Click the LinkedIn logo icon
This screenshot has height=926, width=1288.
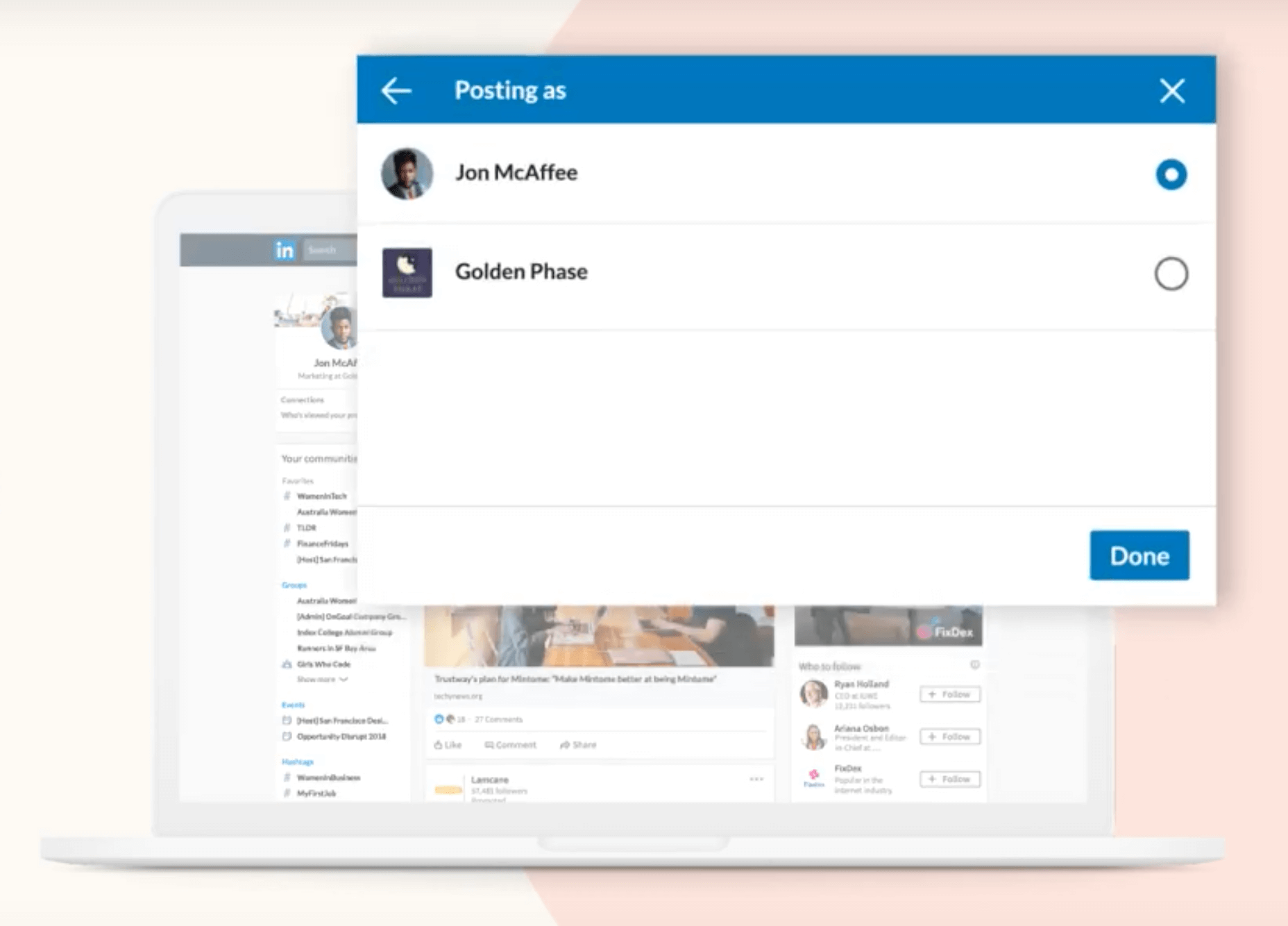(x=285, y=250)
